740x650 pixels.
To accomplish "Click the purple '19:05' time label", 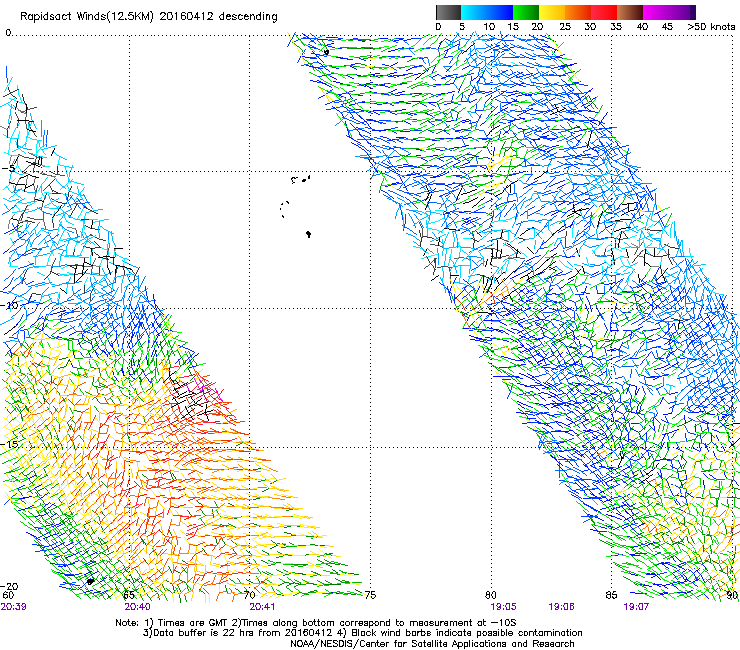I will click(x=503, y=607).
